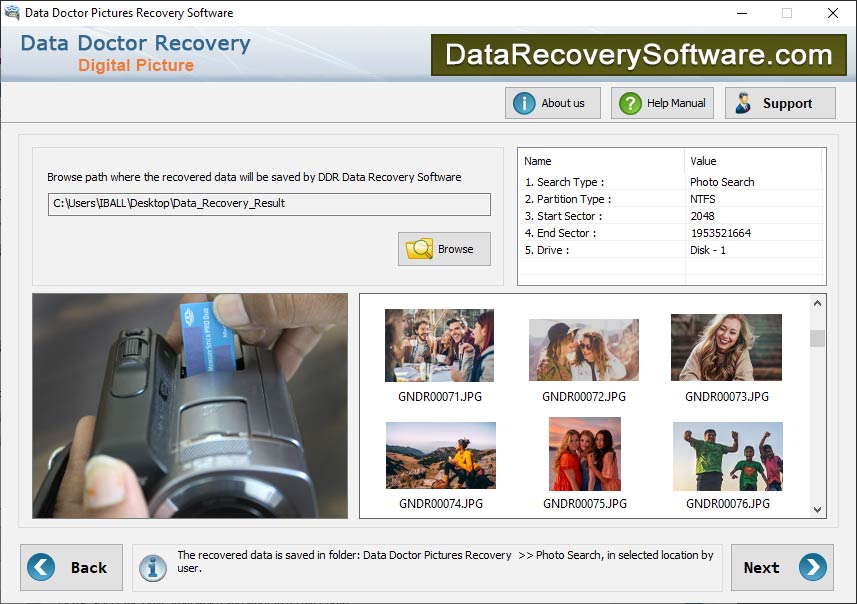Image resolution: width=857 pixels, height=604 pixels.
Task: Click the Browse button
Action: pos(444,249)
